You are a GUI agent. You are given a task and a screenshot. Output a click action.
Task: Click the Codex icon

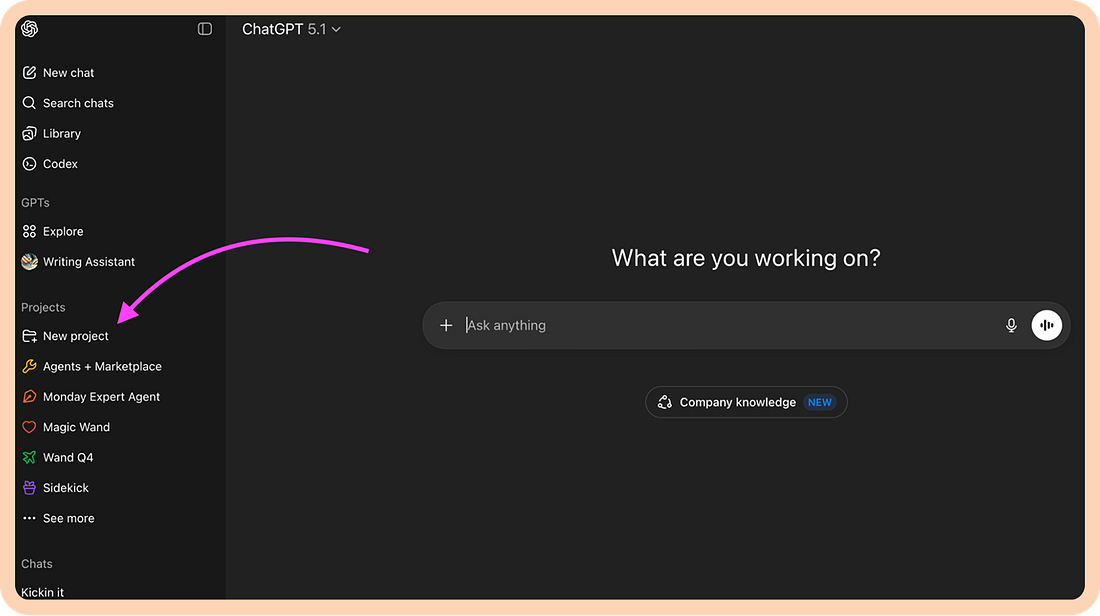click(x=29, y=164)
